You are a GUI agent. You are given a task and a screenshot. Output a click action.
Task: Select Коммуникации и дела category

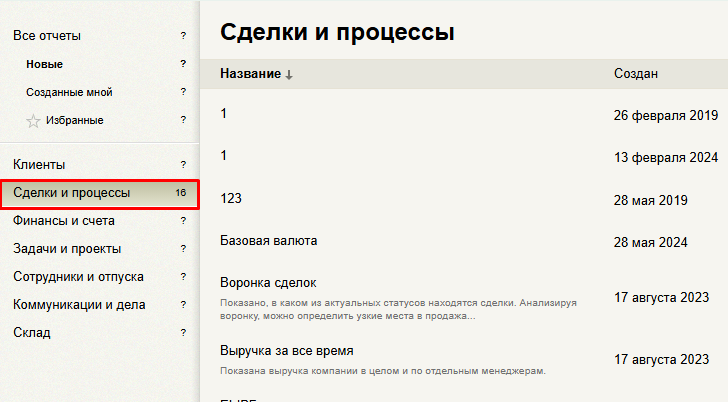click(x=79, y=304)
